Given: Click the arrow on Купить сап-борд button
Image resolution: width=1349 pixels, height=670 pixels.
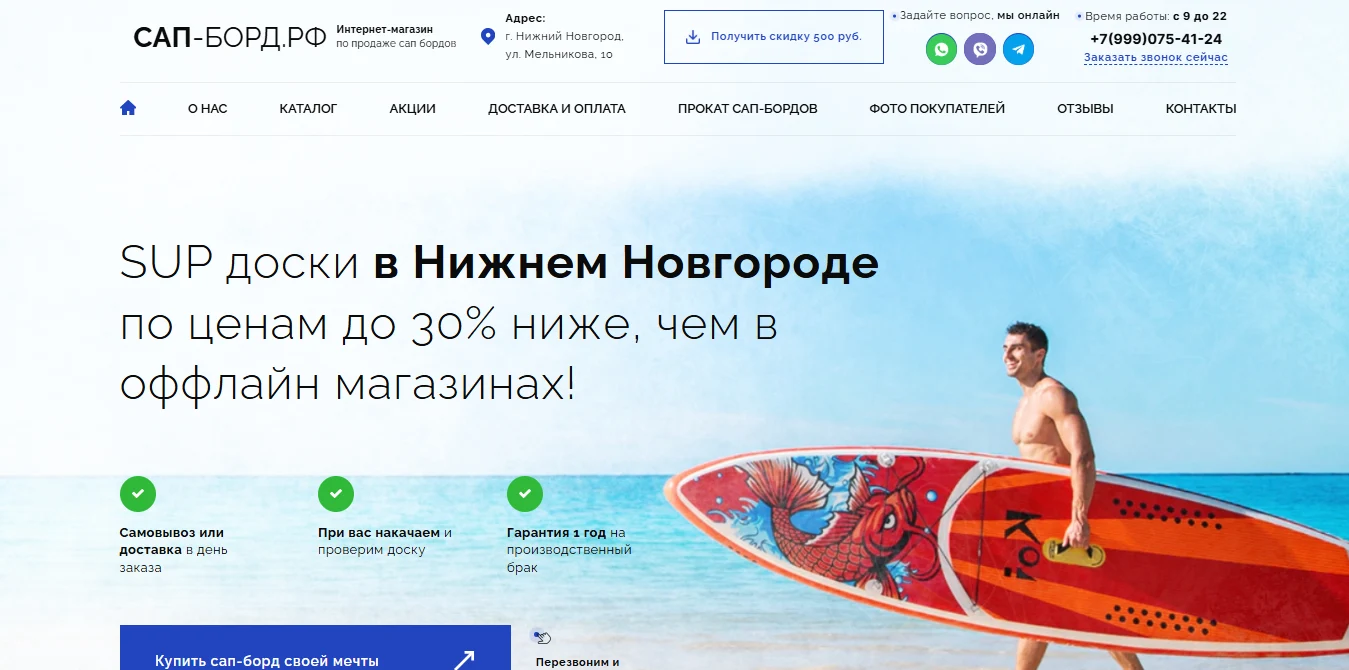Looking at the screenshot, I should click(464, 660).
